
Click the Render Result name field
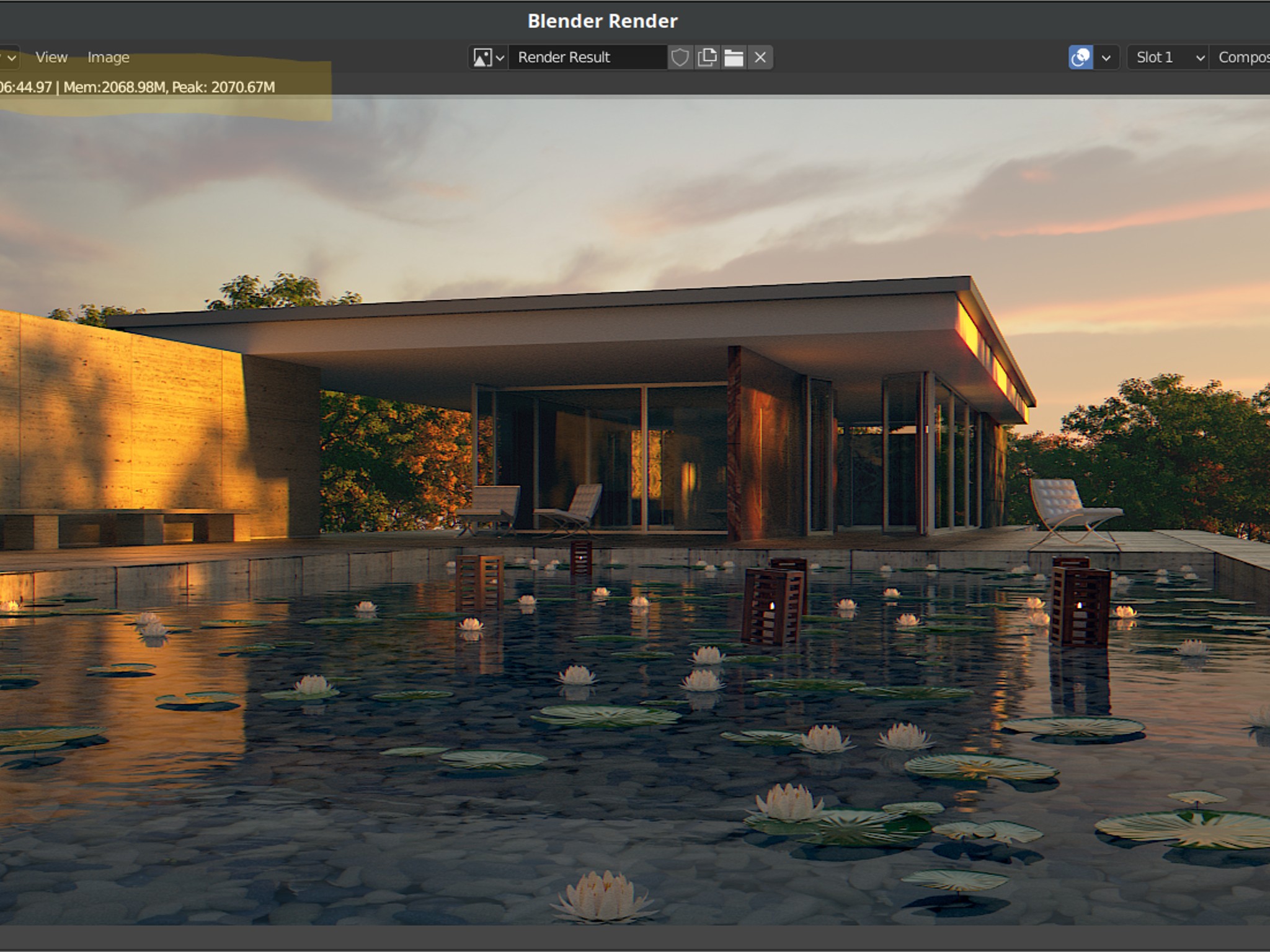click(x=587, y=58)
